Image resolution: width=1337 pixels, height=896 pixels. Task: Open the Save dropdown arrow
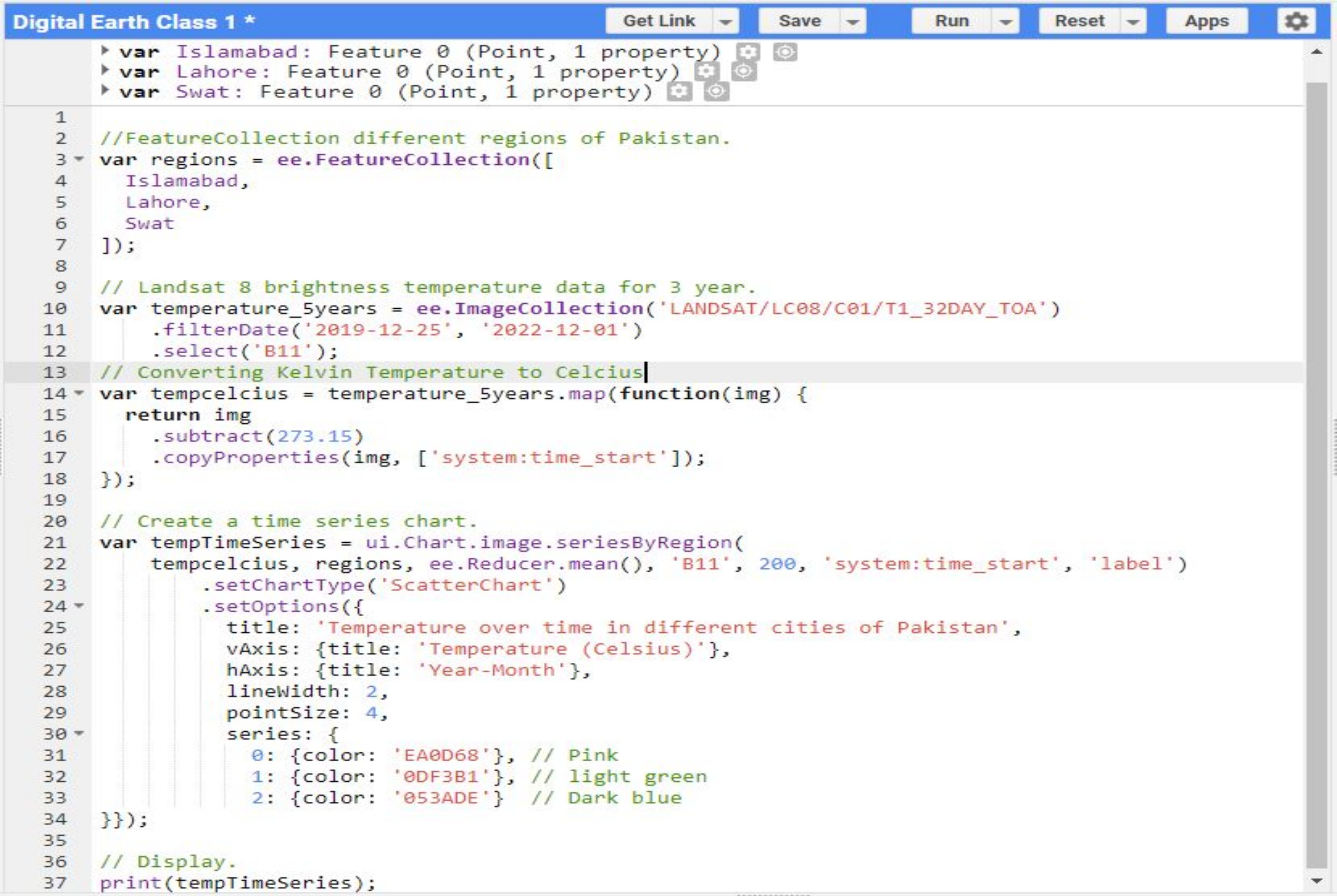pos(853,21)
